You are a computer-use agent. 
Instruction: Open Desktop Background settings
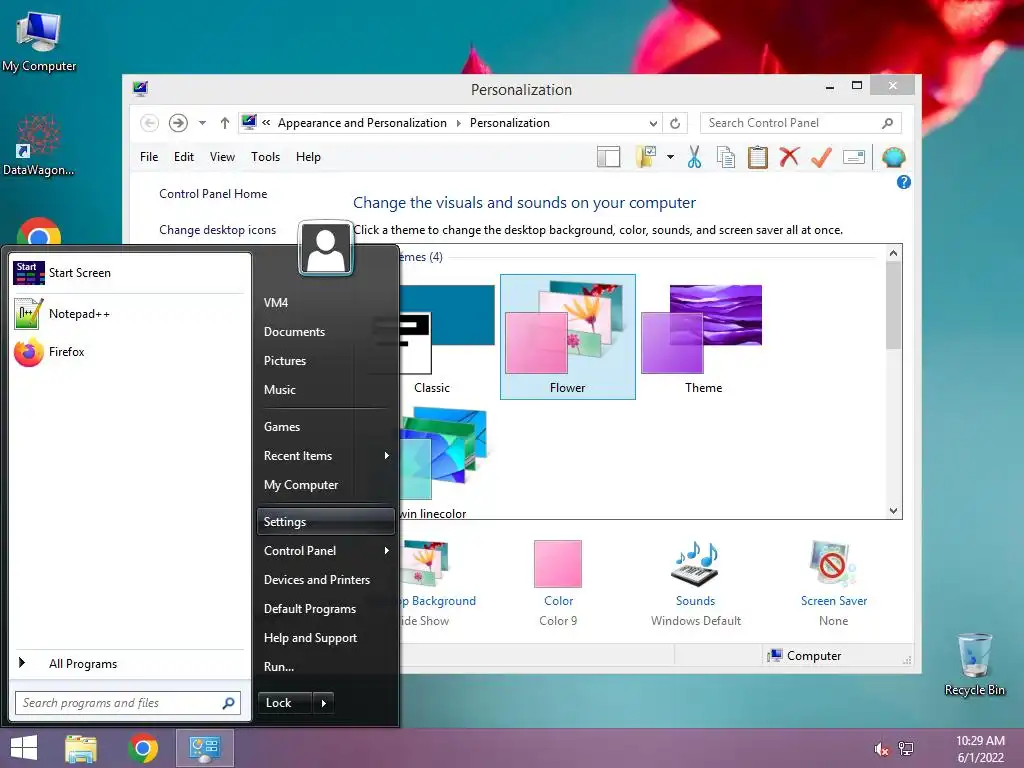427,564
